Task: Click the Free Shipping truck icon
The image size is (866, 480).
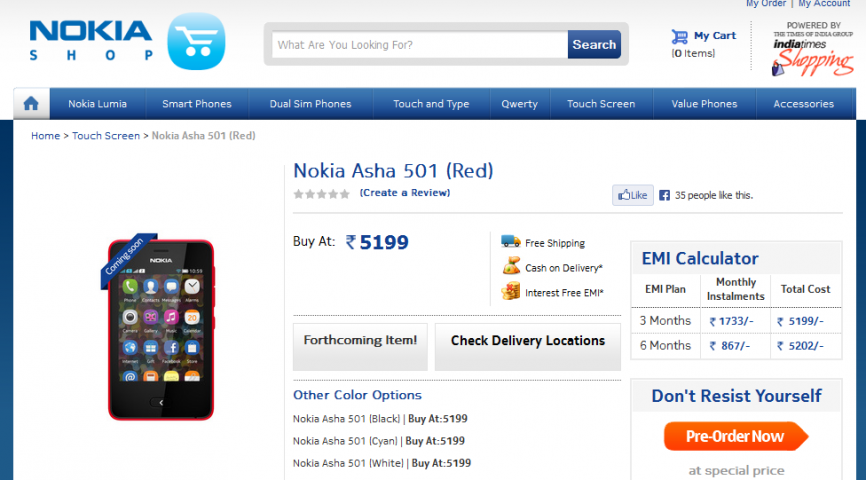Action: 510,242
